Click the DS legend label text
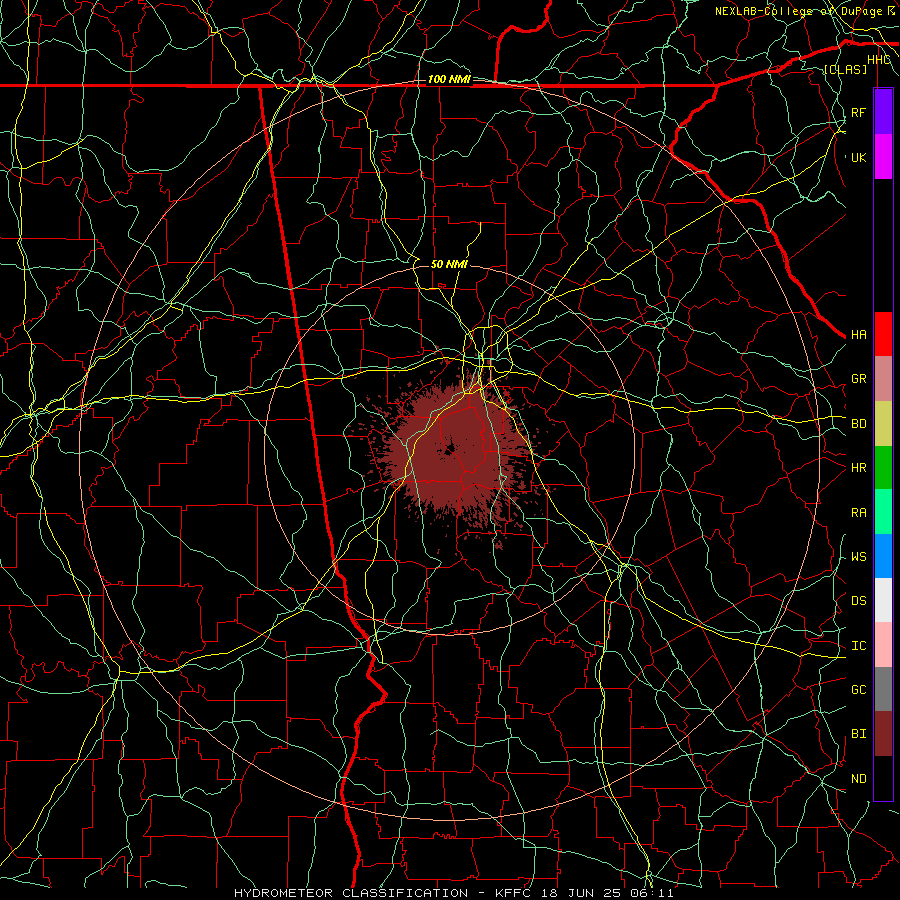 858,601
